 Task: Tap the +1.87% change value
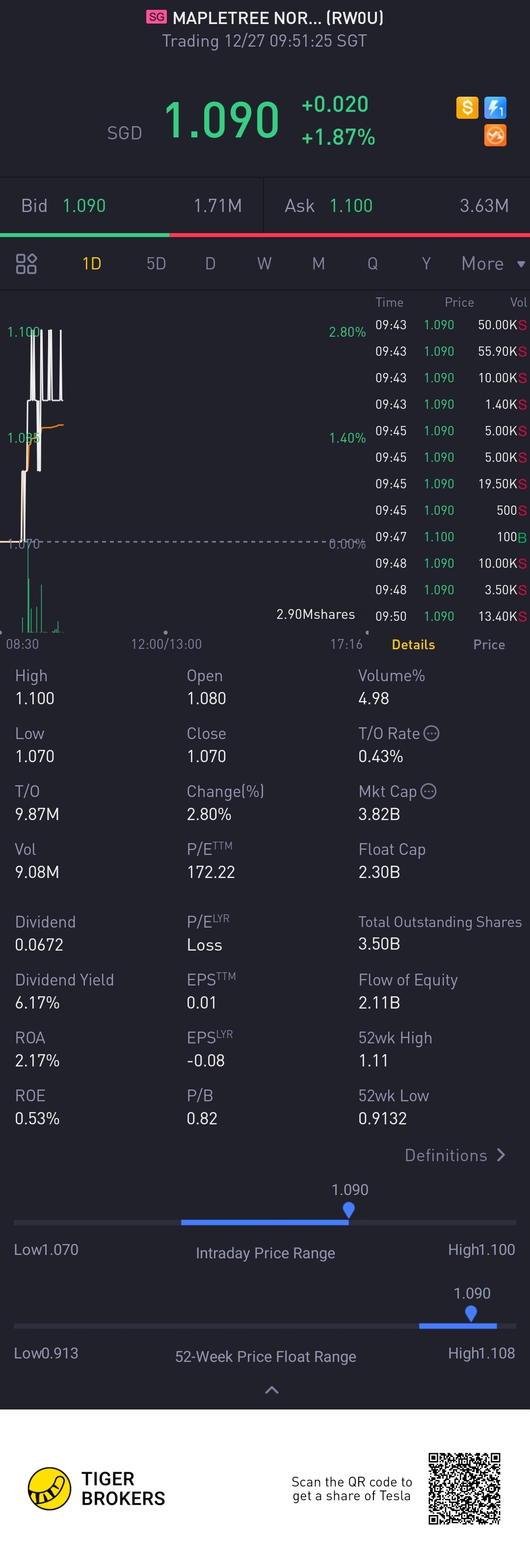(x=338, y=137)
